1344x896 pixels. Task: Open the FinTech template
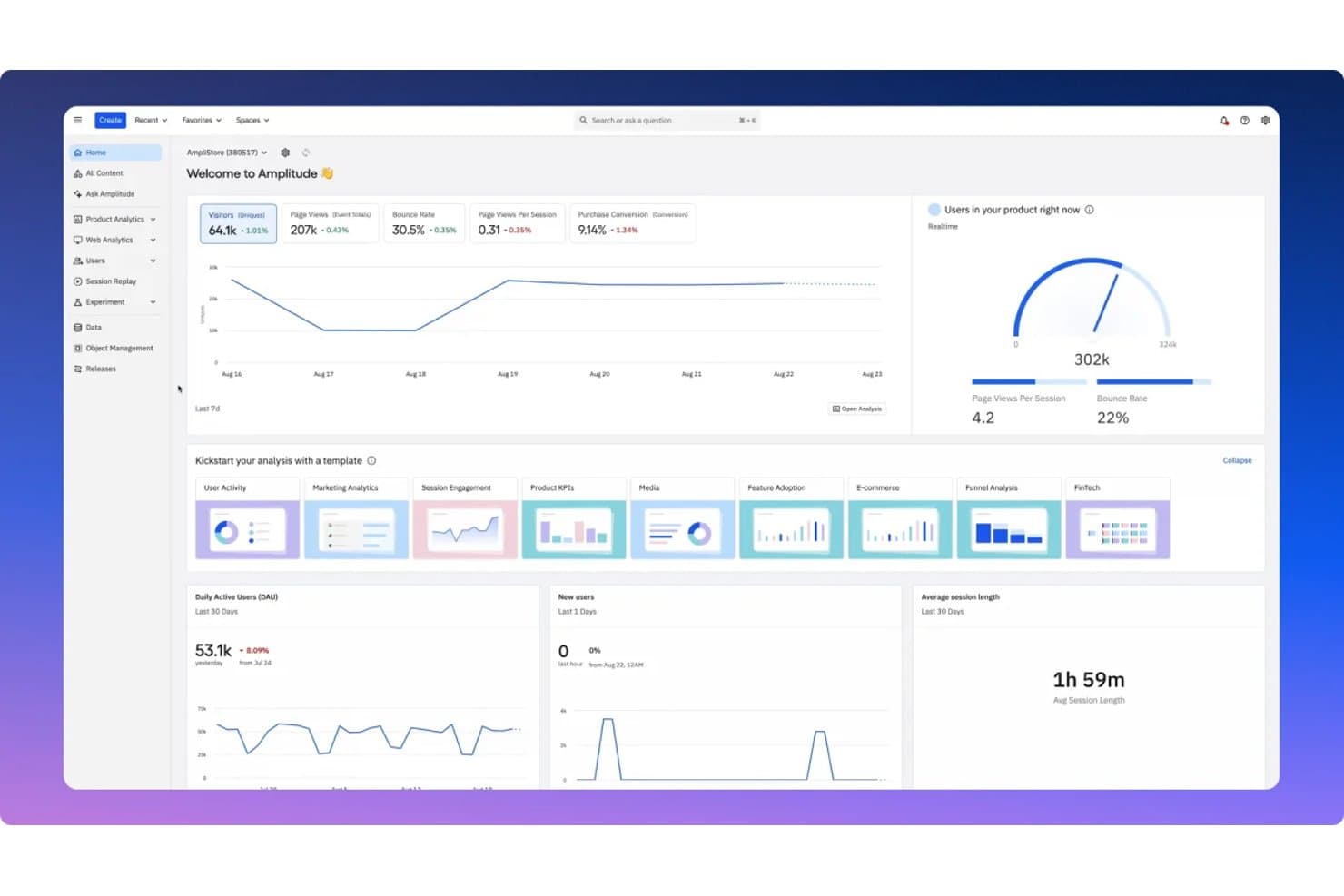pyautogui.click(x=1118, y=518)
